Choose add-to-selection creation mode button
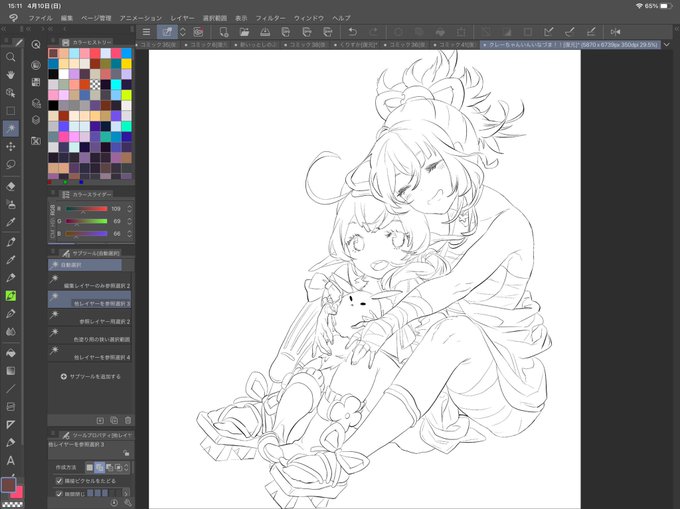 pos(99,467)
